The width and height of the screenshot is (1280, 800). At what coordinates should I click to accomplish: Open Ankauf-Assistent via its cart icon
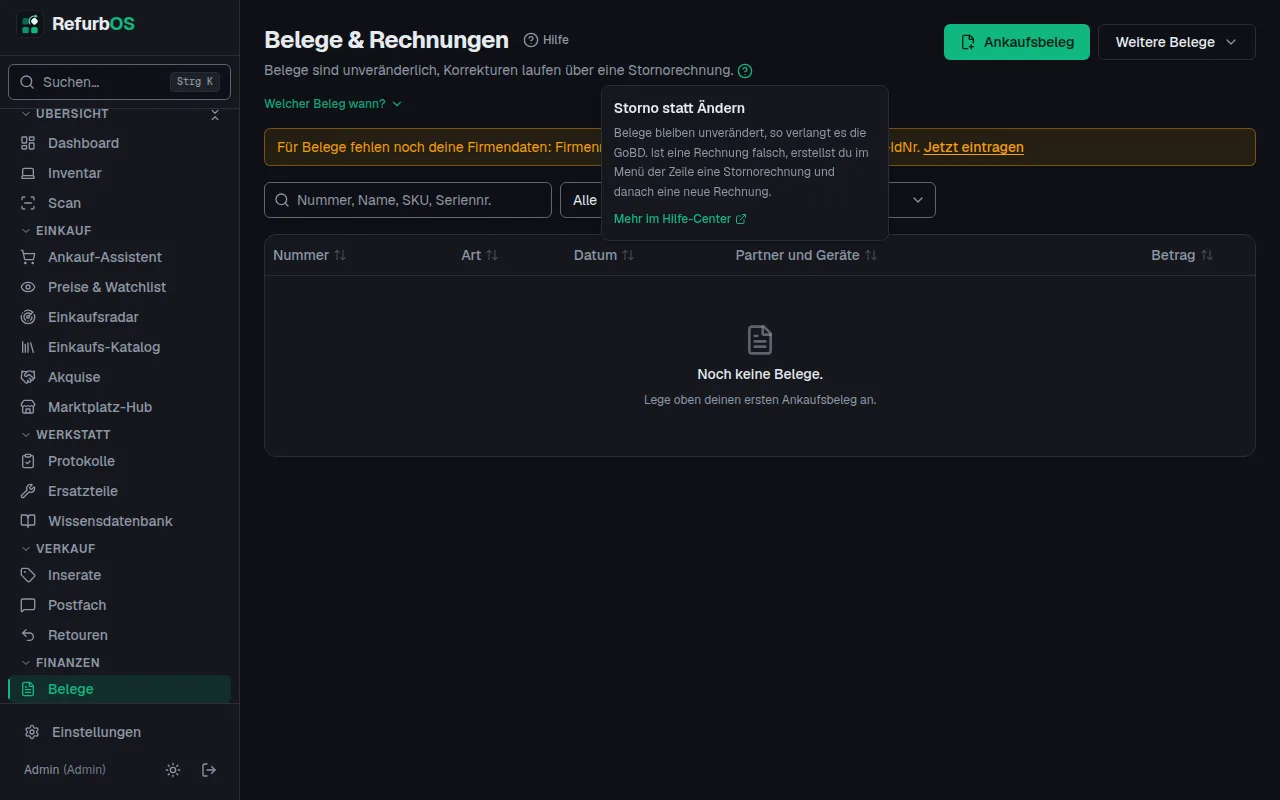[x=28, y=257]
